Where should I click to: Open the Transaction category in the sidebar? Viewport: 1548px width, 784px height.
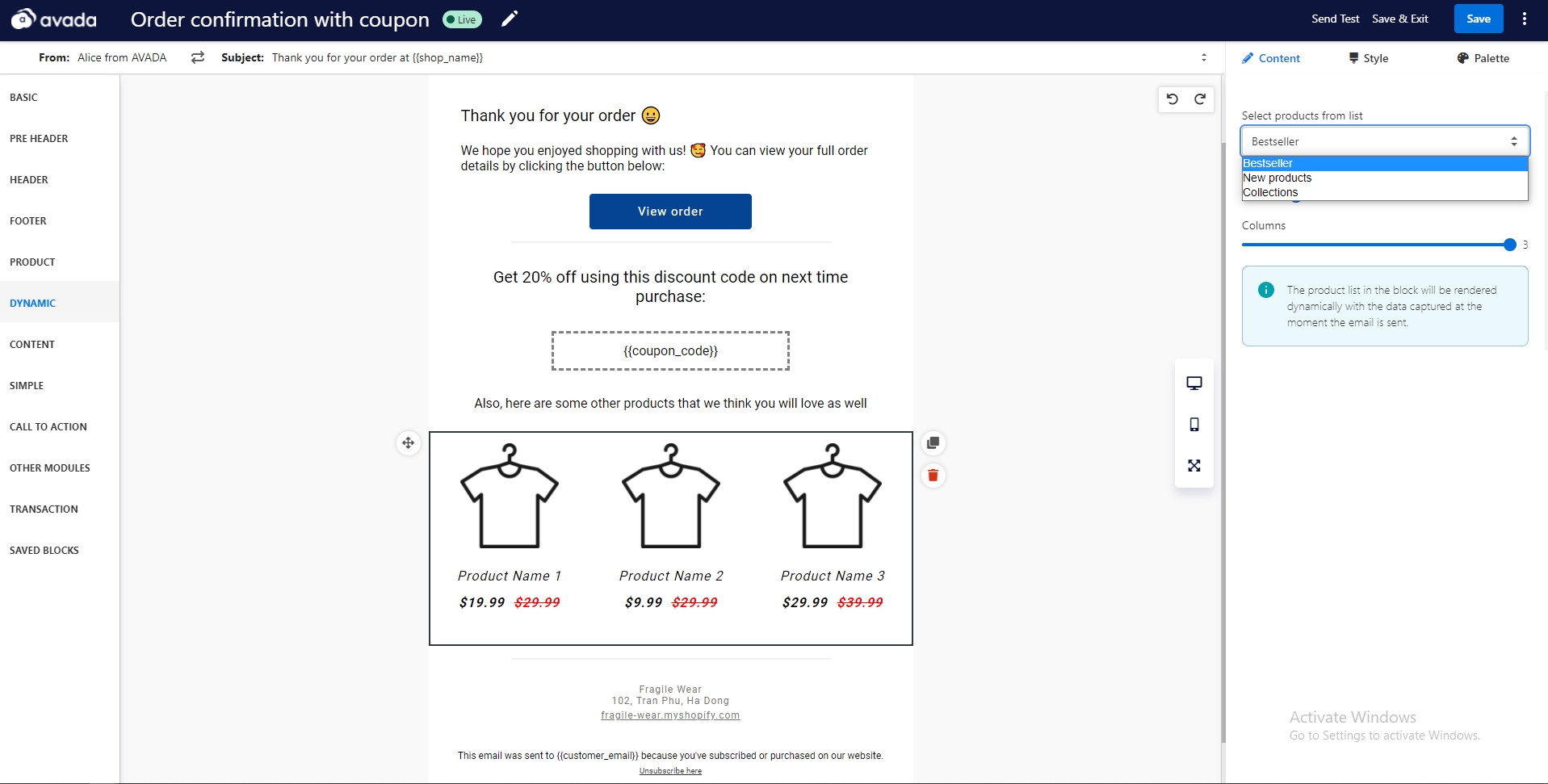[44, 509]
